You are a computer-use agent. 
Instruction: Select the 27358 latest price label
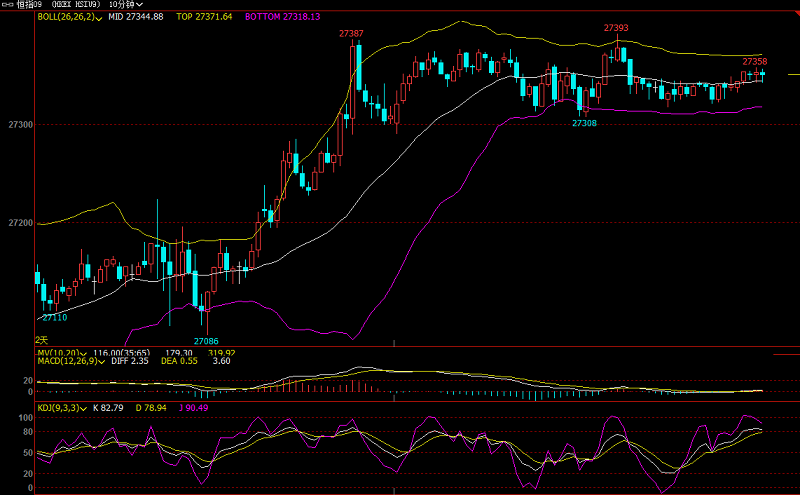754,62
